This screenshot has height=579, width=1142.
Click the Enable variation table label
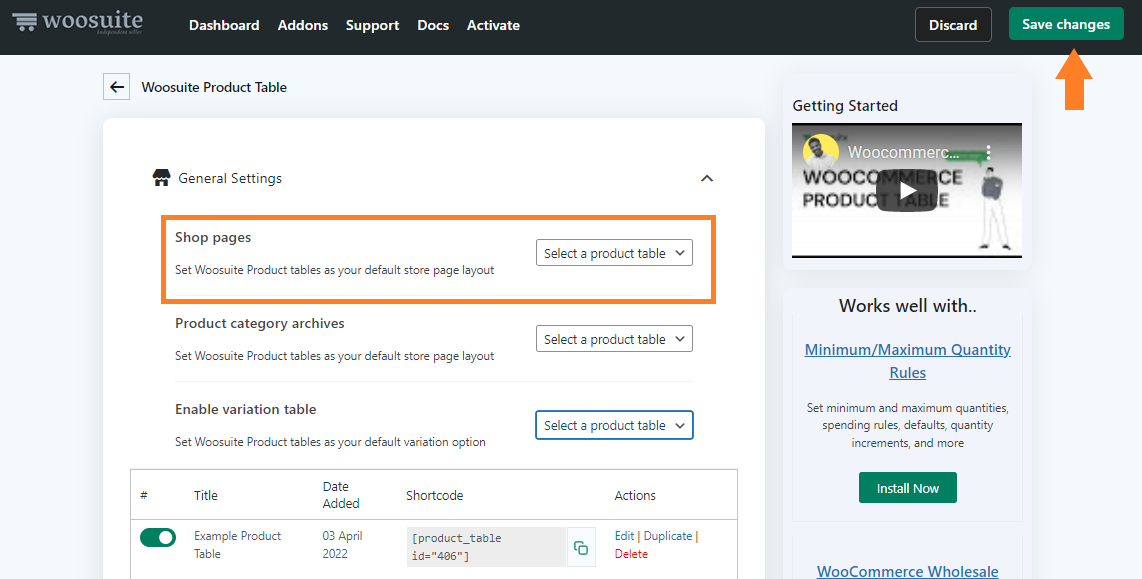click(x=245, y=409)
